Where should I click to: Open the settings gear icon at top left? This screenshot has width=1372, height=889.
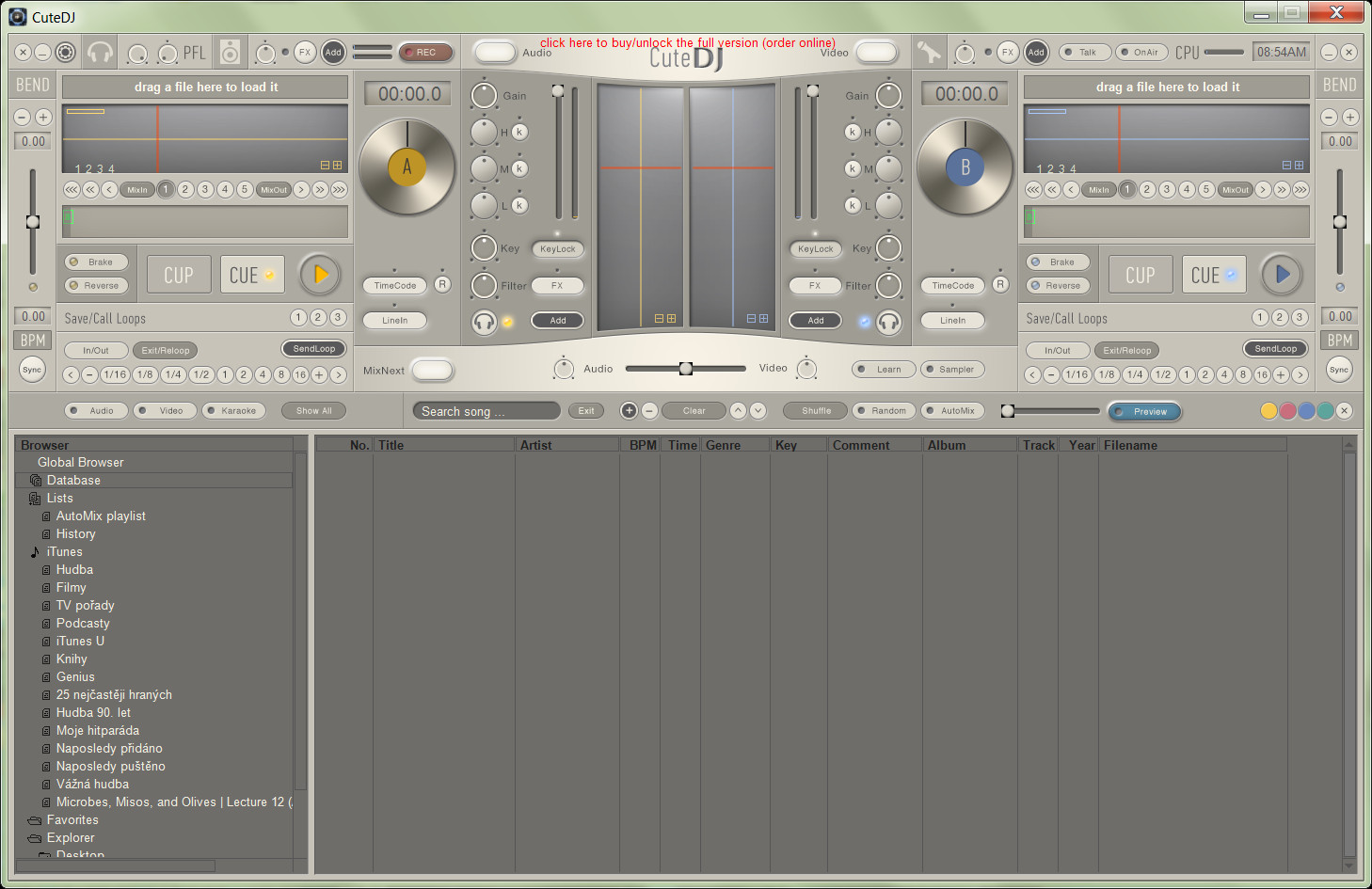point(65,53)
